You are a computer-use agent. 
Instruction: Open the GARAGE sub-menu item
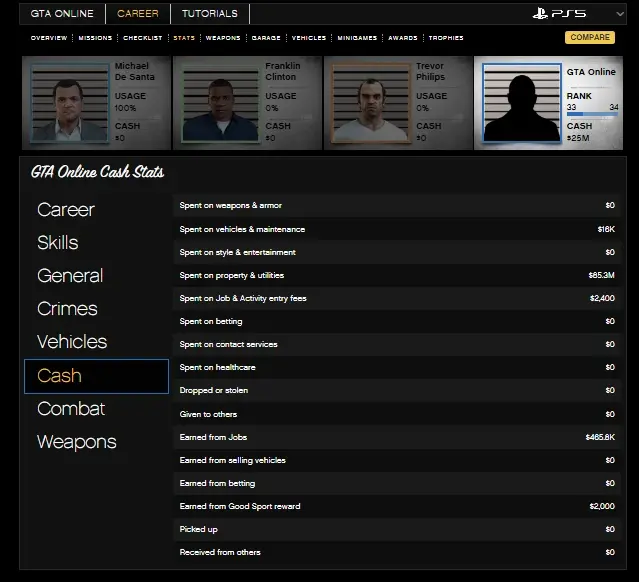266,38
